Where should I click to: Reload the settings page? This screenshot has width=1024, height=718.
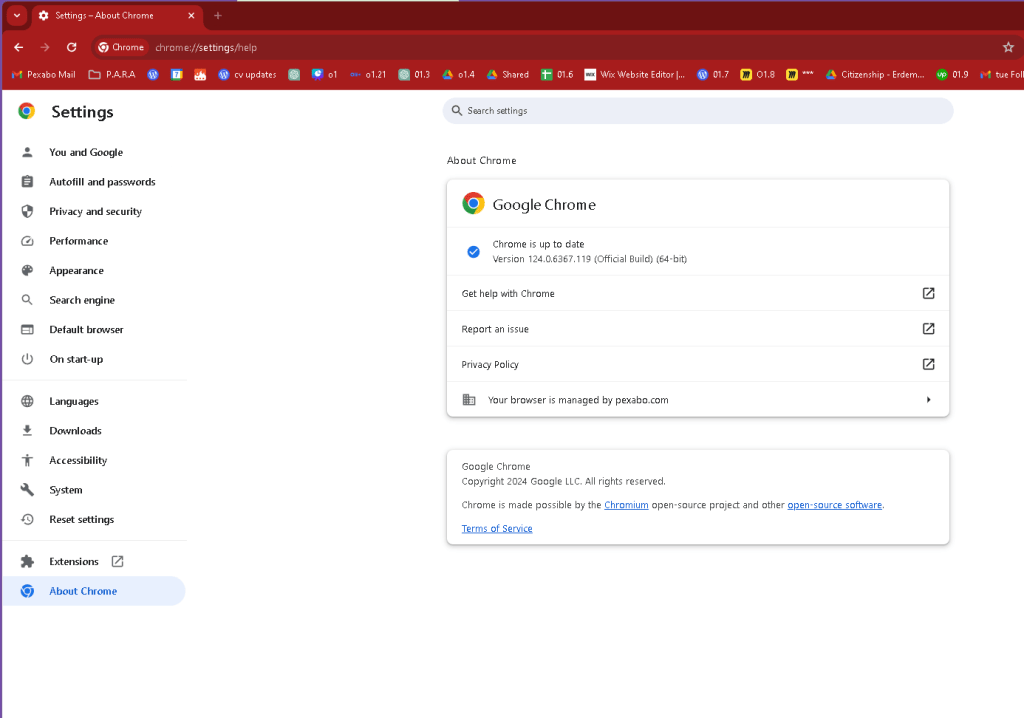click(72, 47)
